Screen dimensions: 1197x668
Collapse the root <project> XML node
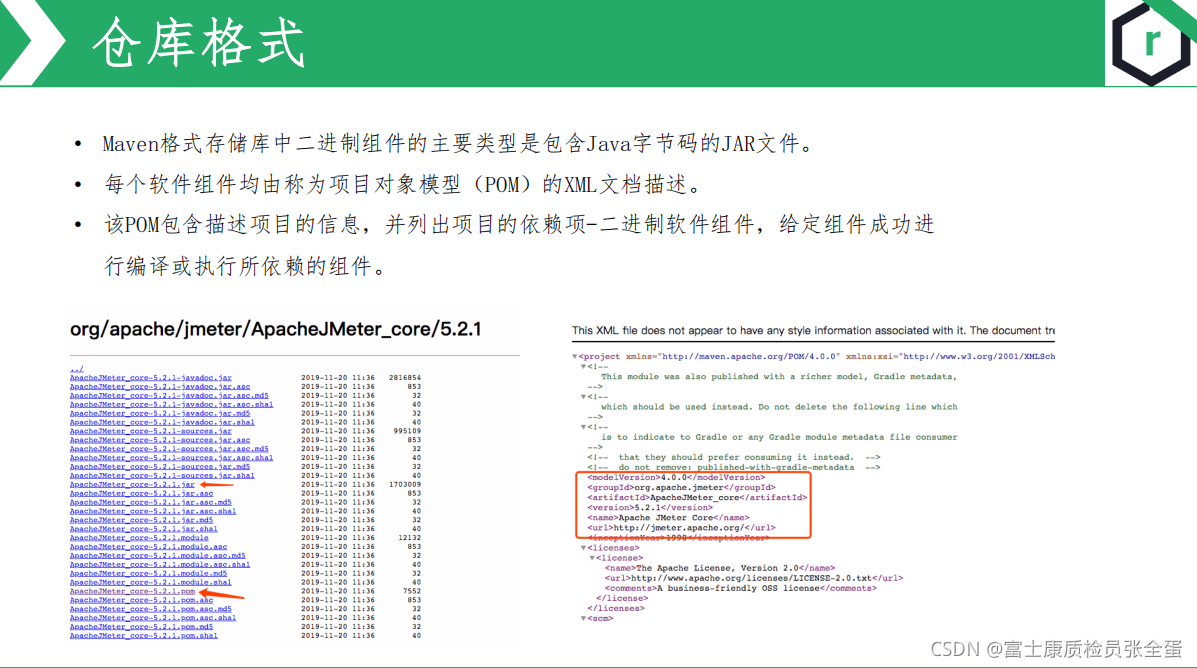pos(575,357)
